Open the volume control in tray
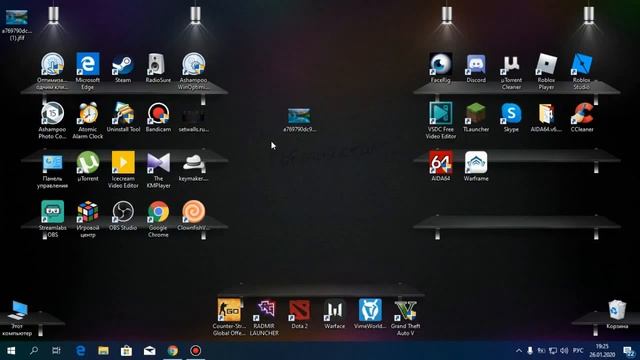The height and width of the screenshot is (360, 640). (x=564, y=351)
